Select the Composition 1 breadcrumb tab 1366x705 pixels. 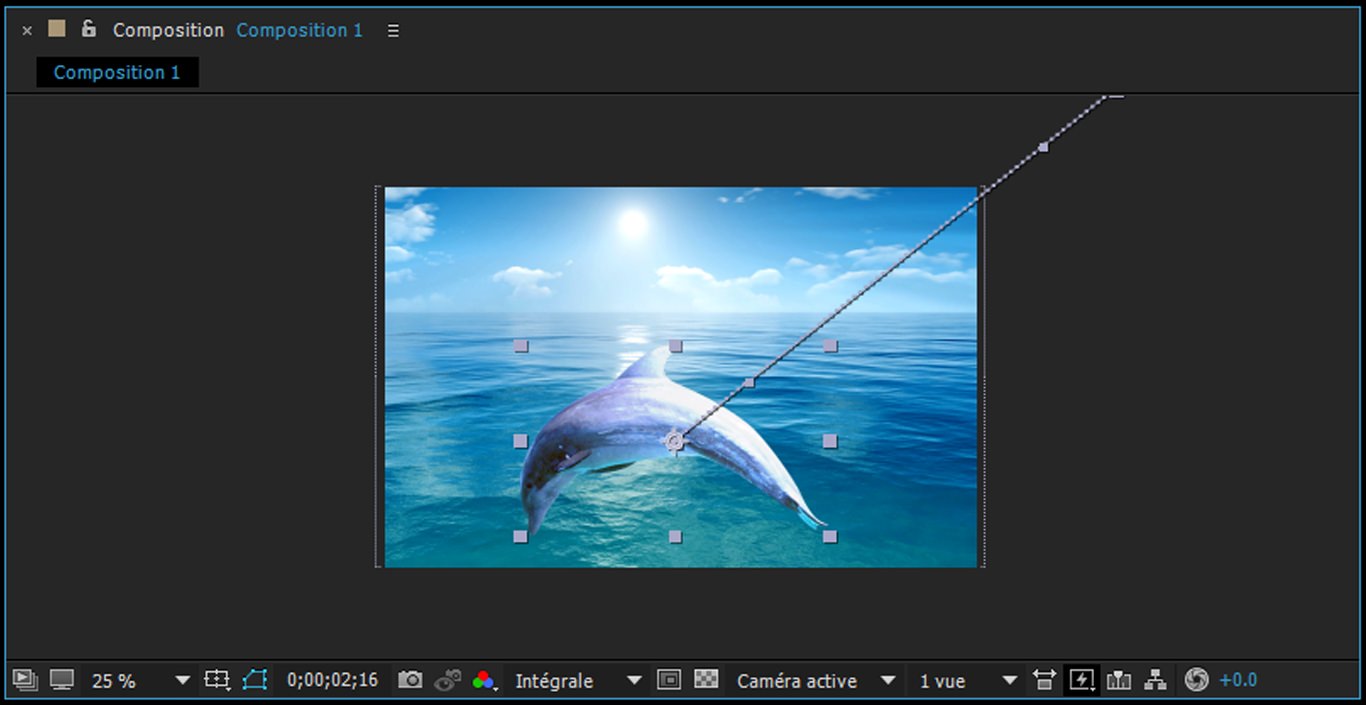(117, 72)
